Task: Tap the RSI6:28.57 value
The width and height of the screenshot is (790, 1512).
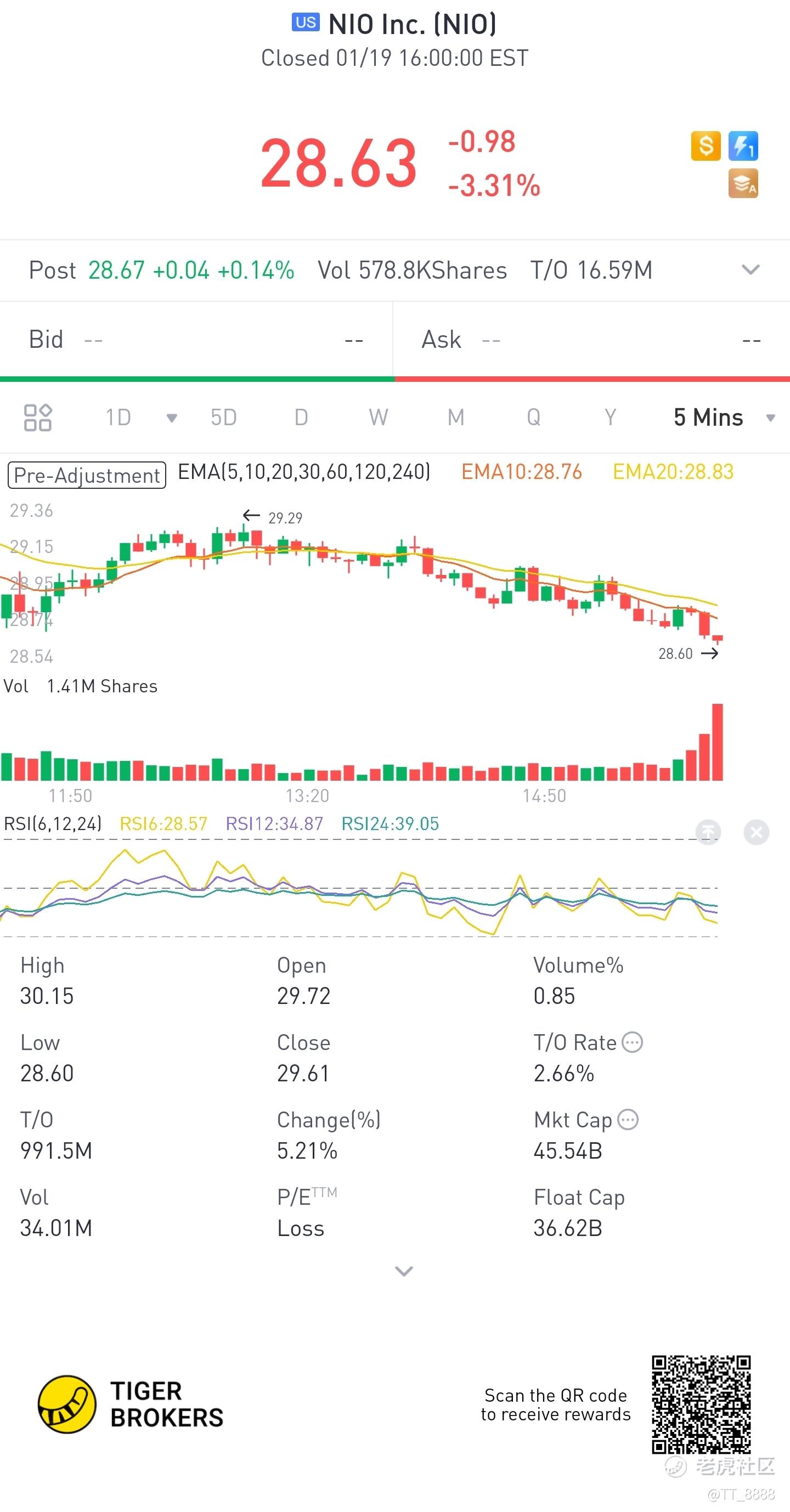Action: pos(163,823)
